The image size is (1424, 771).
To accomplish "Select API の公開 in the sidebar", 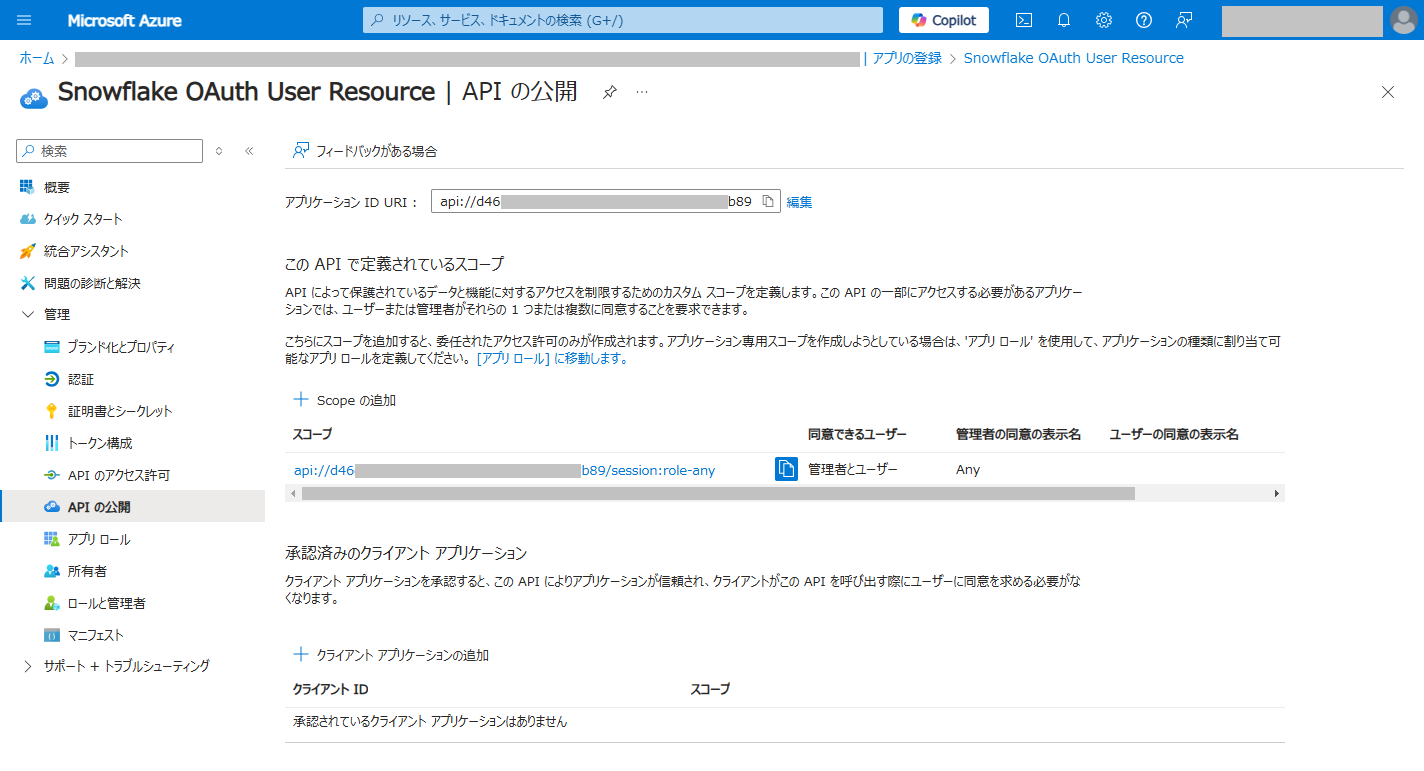I will click(132, 507).
